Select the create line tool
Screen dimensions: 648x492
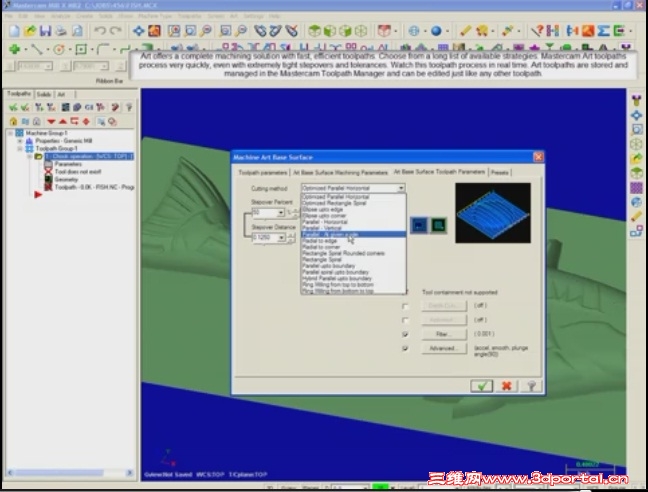tap(37, 49)
